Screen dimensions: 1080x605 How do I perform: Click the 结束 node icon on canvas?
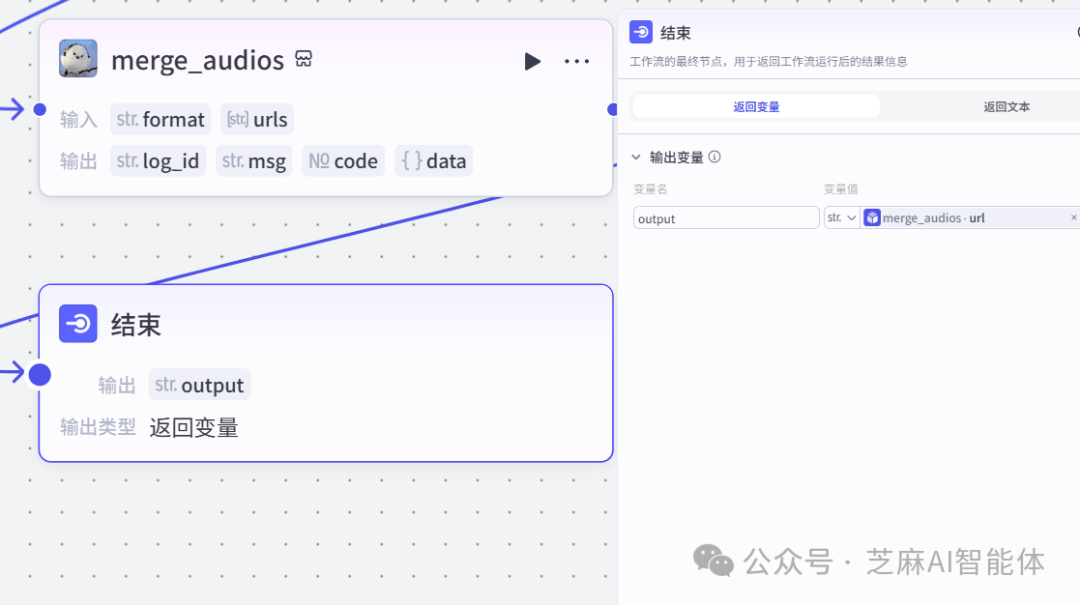pyautogui.click(x=78, y=323)
